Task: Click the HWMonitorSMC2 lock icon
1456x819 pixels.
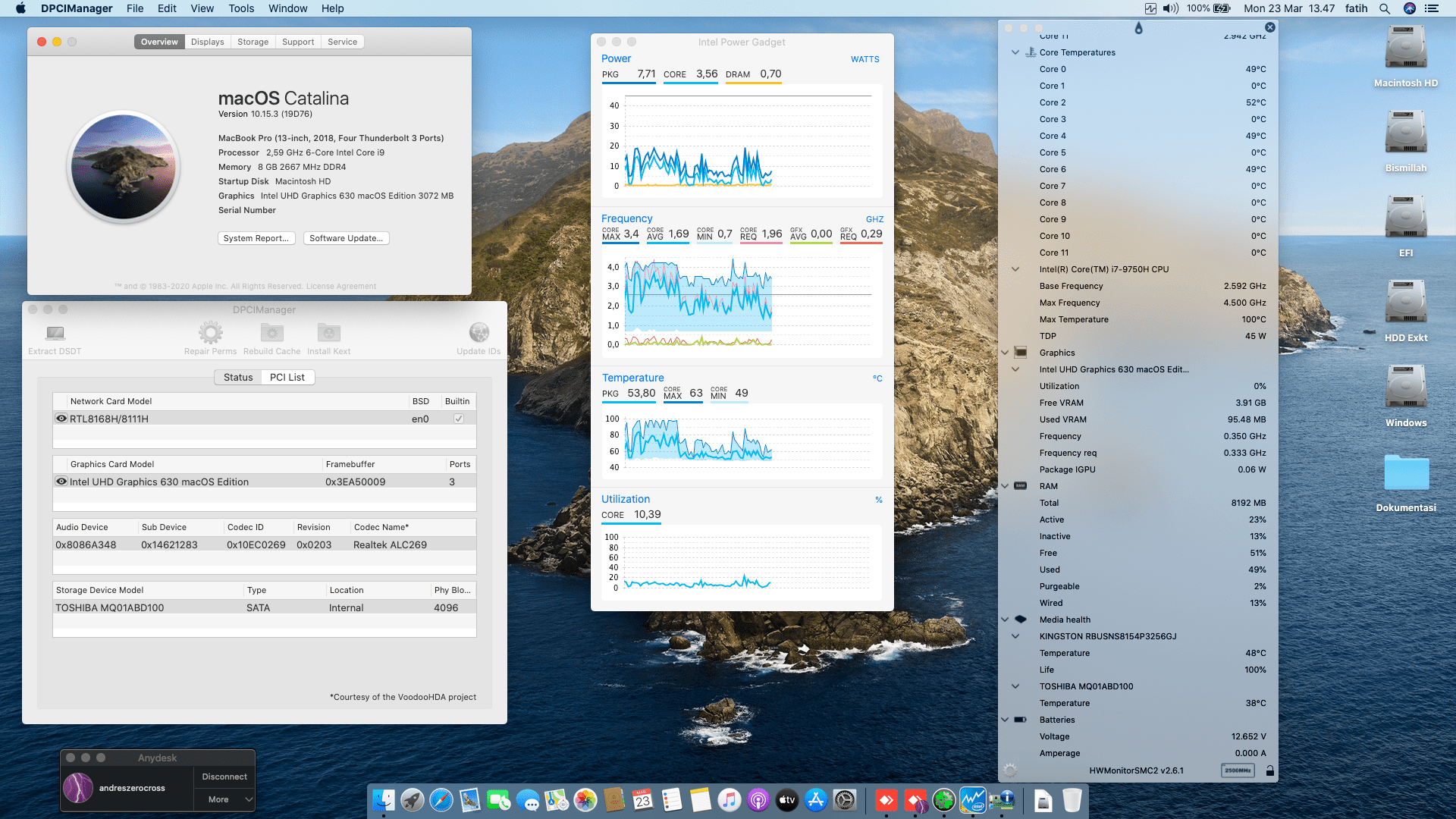Action: 1270,770
